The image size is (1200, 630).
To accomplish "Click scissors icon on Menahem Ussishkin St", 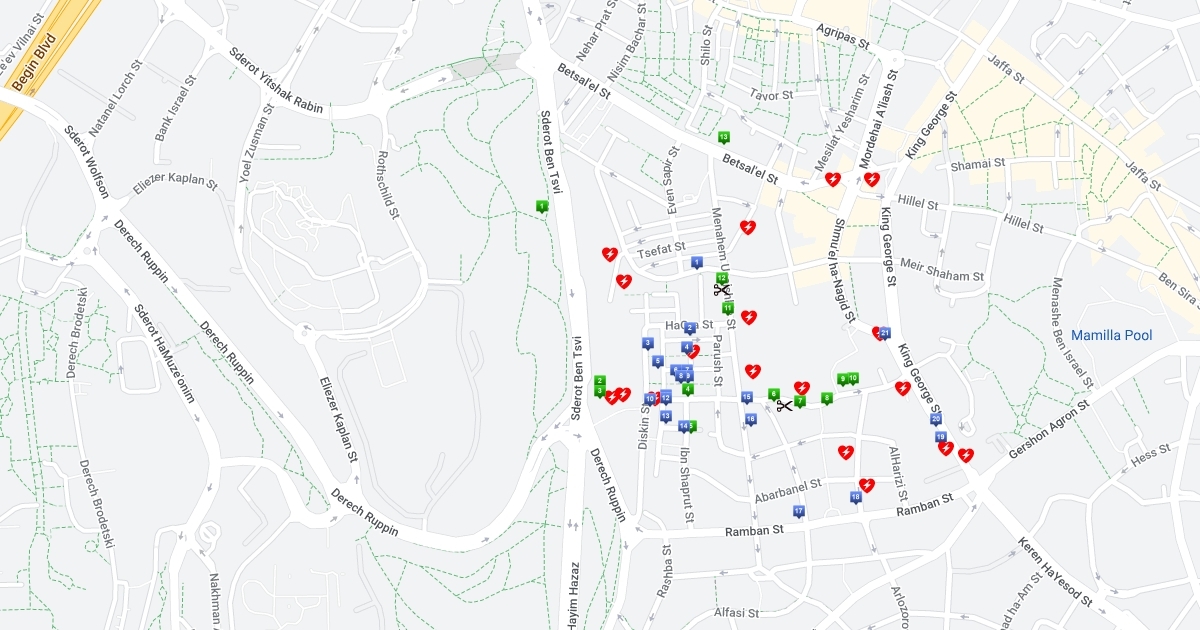I will [x=721, y=290].
